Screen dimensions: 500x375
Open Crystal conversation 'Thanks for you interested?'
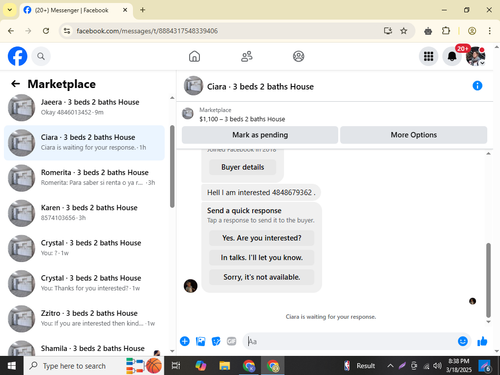(84, 283)
